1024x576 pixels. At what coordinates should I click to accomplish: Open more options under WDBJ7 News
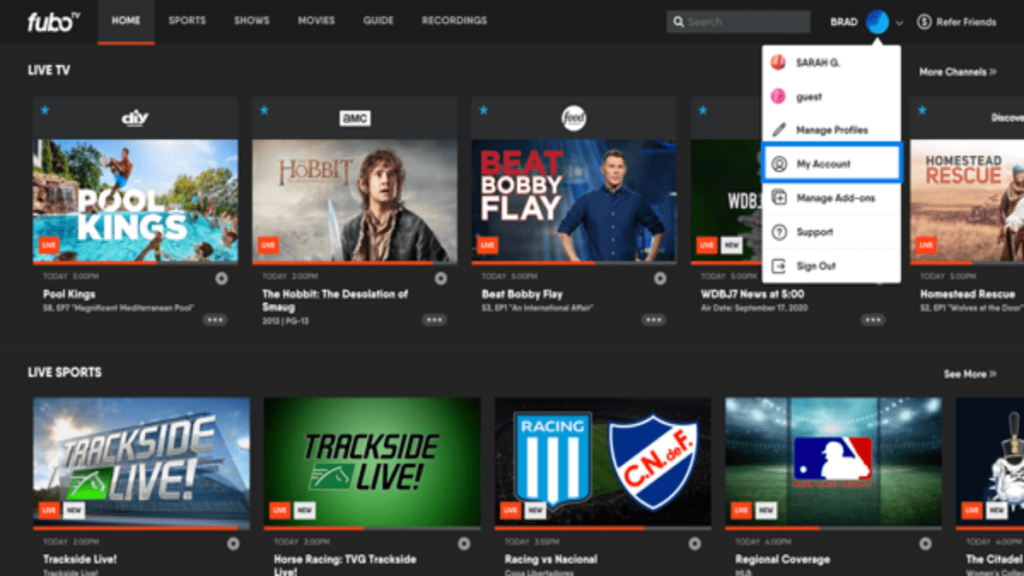pos(873,320)
